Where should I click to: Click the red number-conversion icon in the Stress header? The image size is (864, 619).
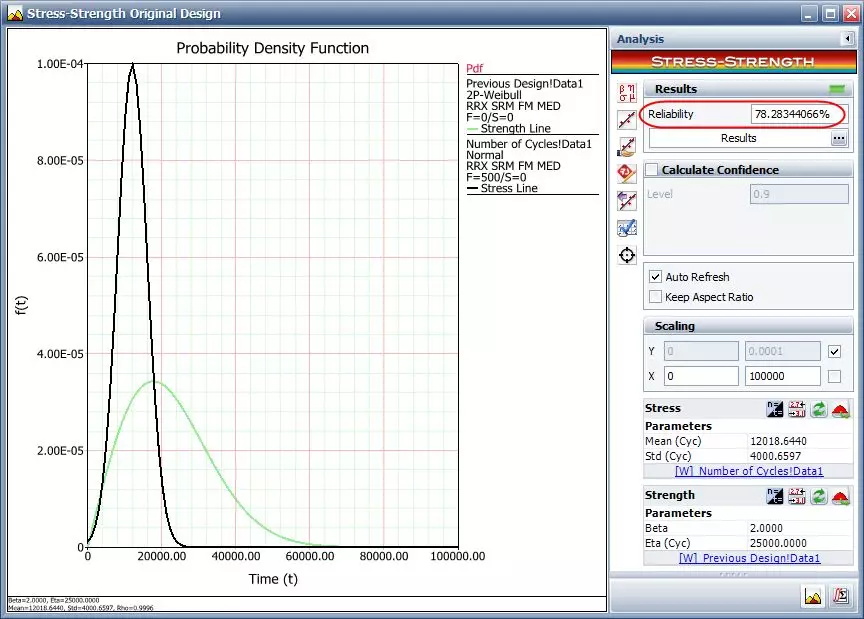(797, 409)
